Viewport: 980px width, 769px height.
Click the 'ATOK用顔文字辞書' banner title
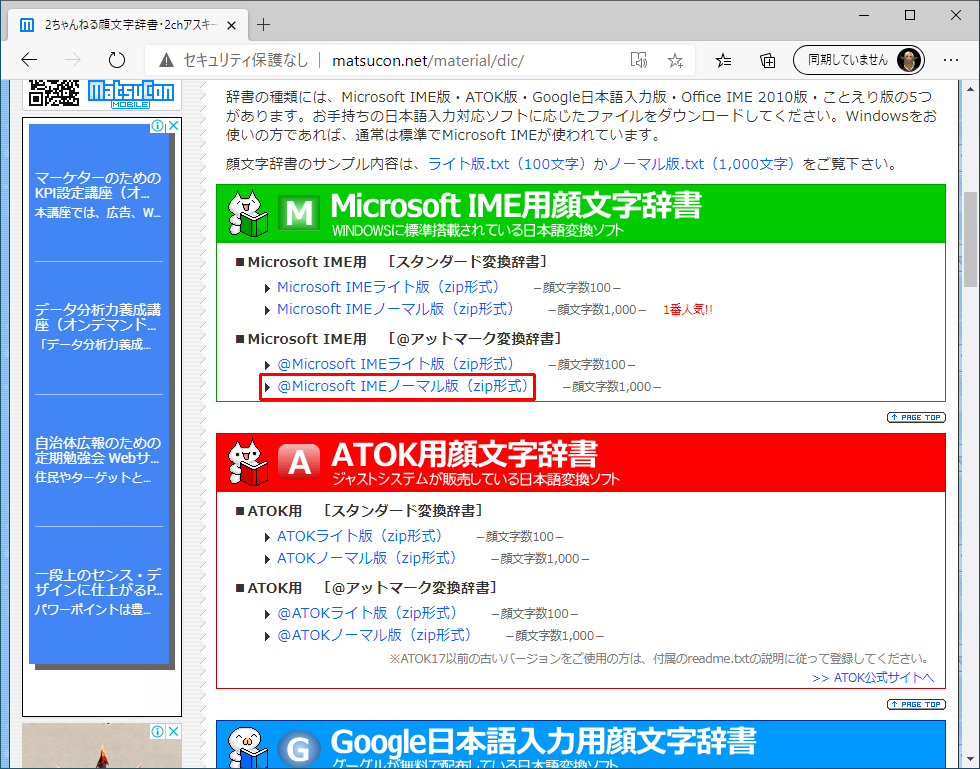coord(464,454)
